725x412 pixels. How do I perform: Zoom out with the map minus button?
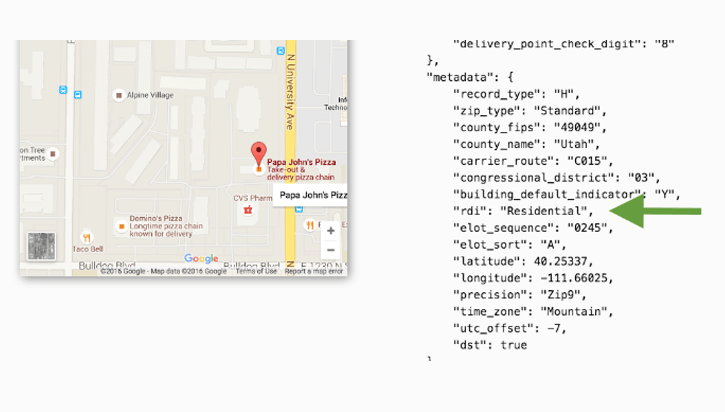click(330, 250)
